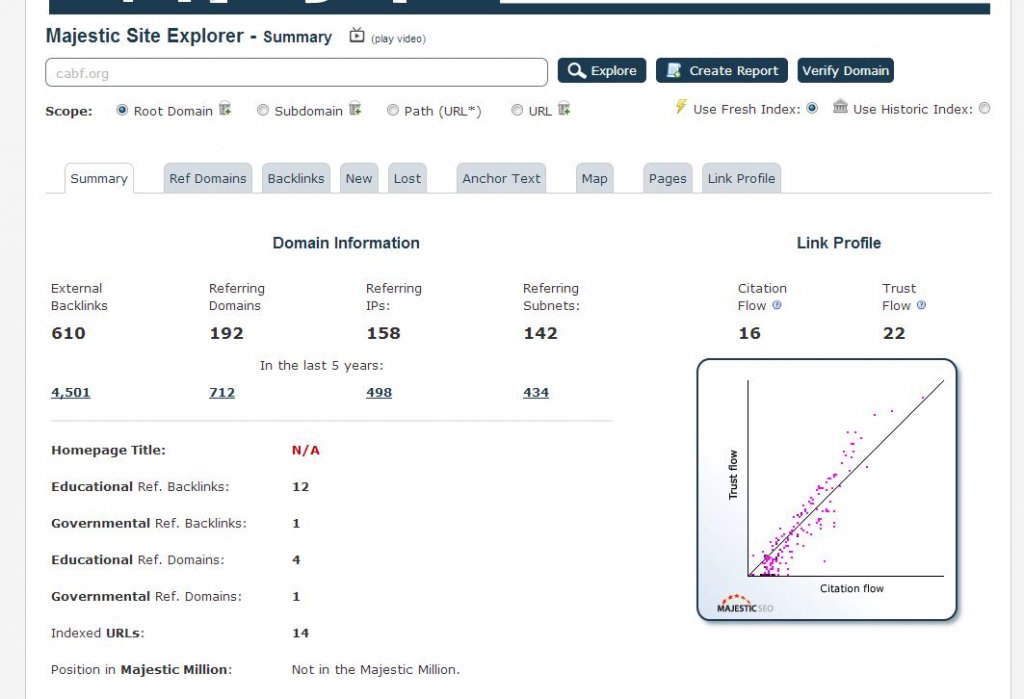Open the Link Profile tab

click(741, 178)
